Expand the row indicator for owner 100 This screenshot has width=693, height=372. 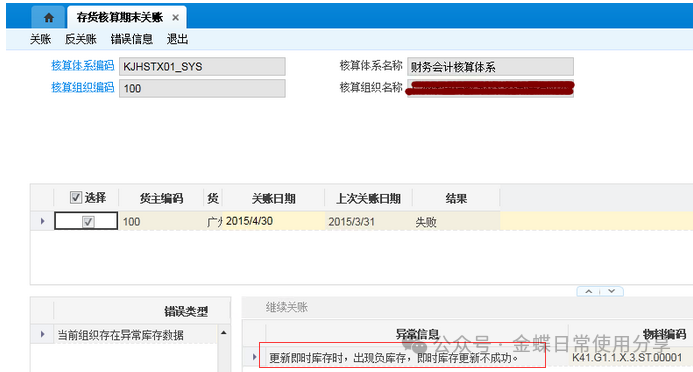click(x=42, y=221)
